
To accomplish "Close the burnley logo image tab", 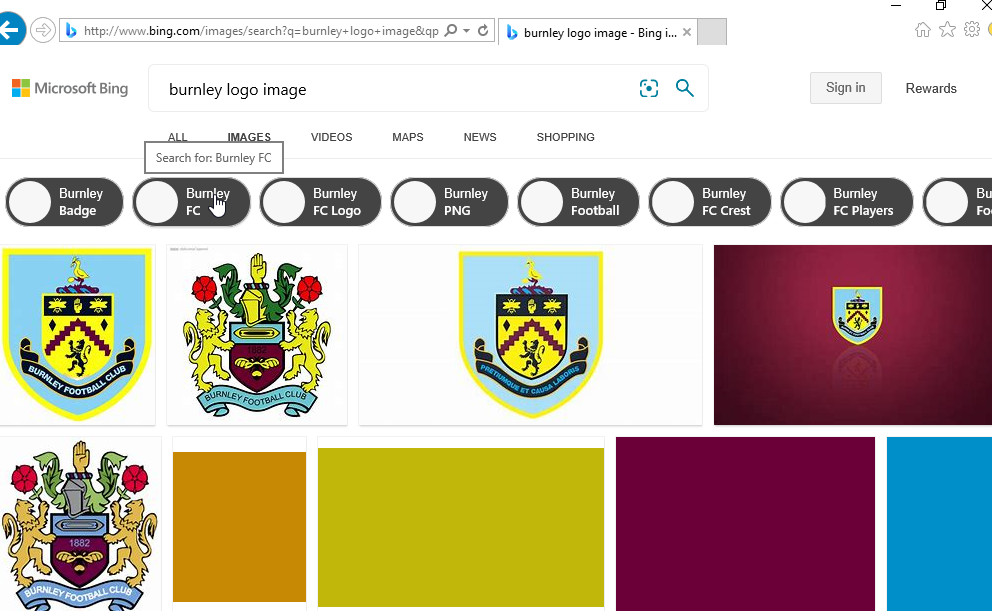I will click(687, 32).
